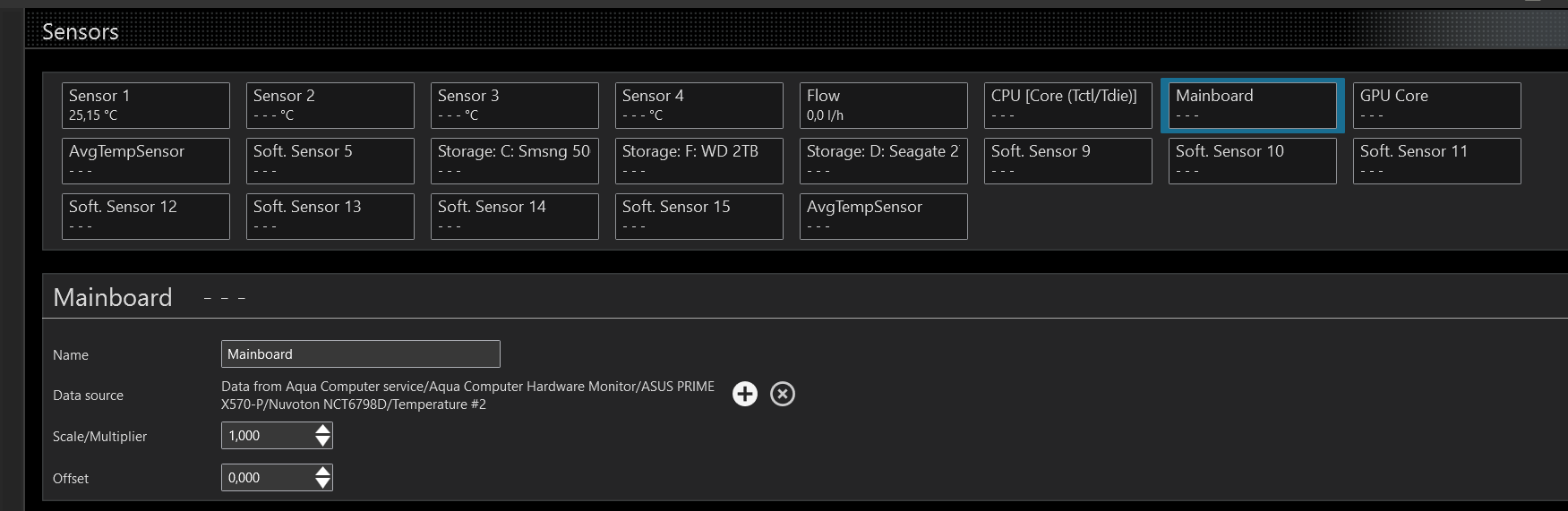Click the highlighted Mainboard sensor tile
The height and width of the screenshot is (511, 1568).
pos(1252,106)
